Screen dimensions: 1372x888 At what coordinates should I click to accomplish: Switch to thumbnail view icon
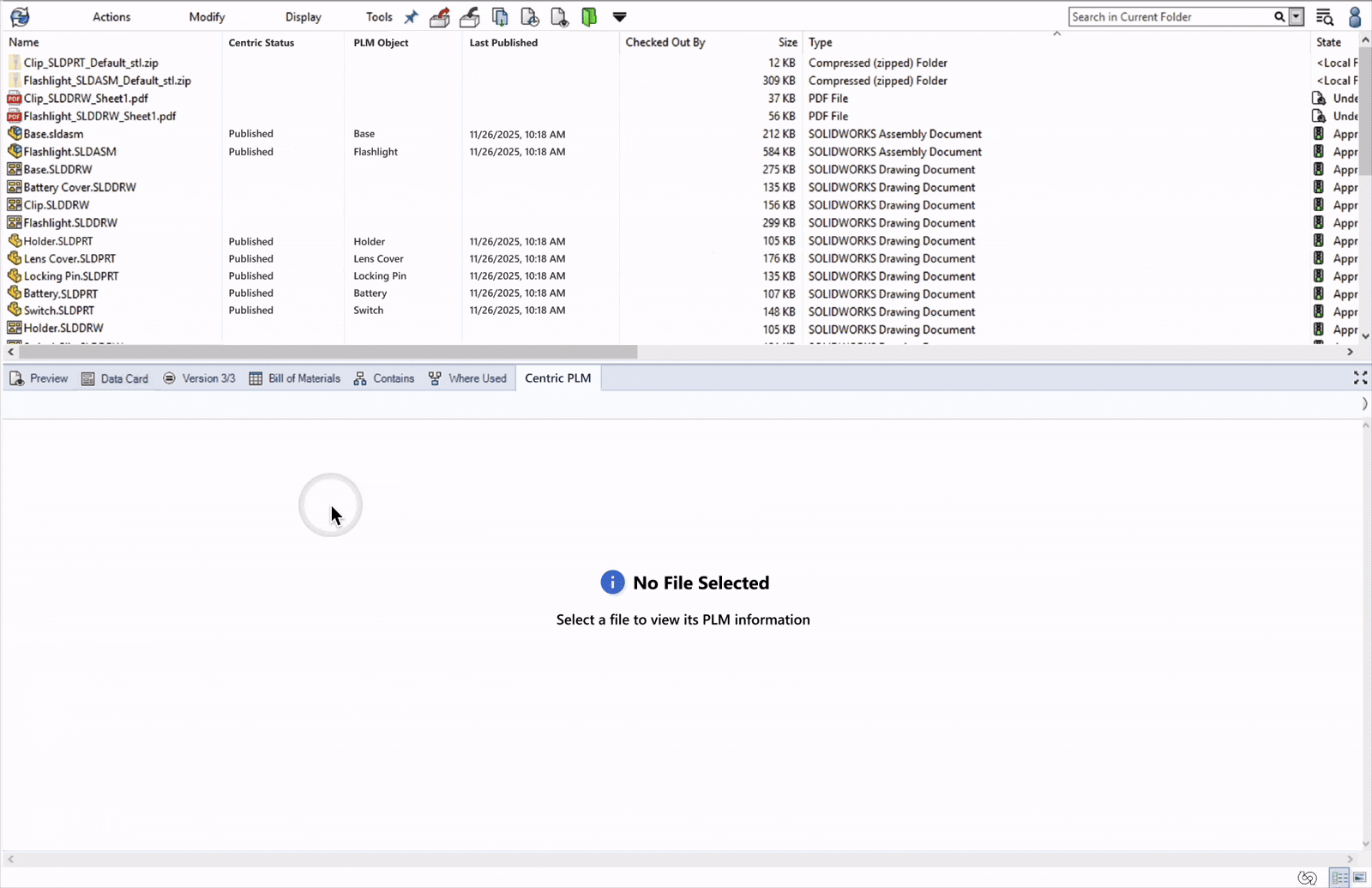click(1360, 878)
